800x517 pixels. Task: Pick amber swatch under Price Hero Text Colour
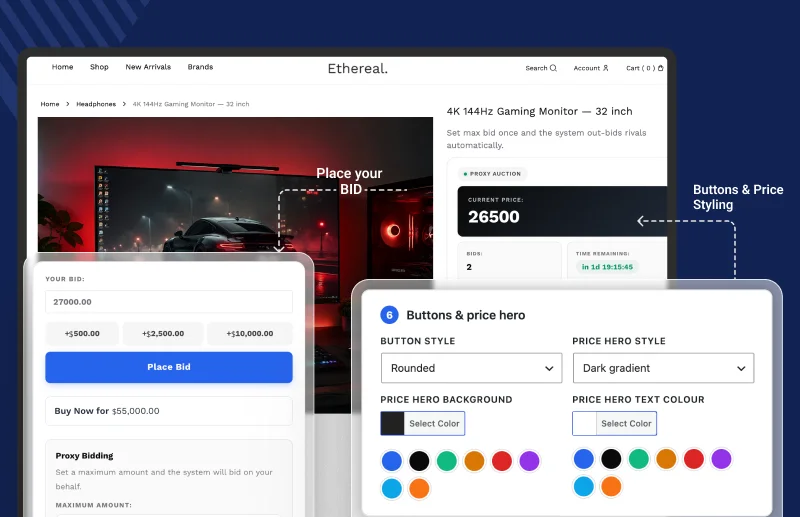666,459
